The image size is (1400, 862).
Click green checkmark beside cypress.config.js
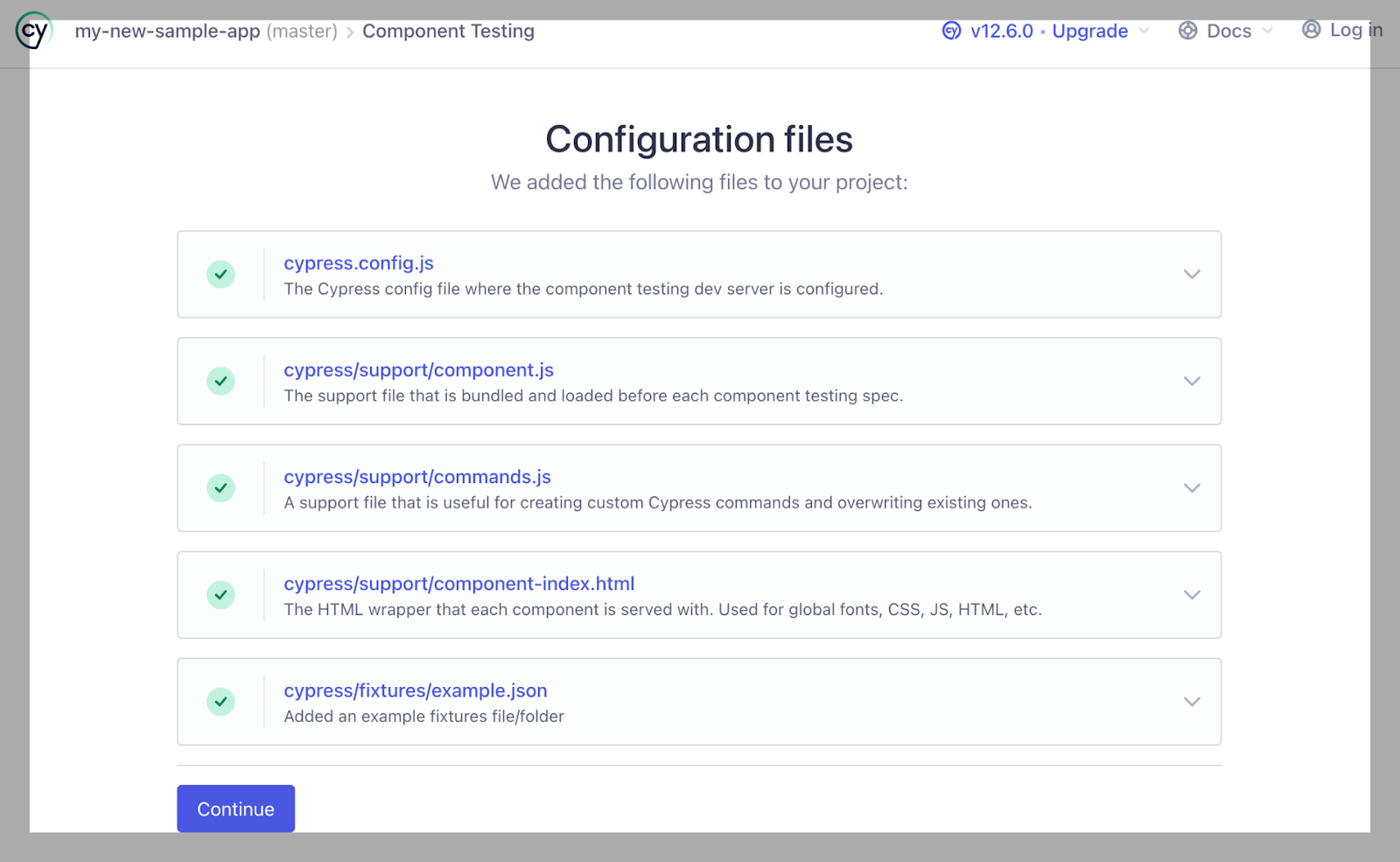click(220, 274)
